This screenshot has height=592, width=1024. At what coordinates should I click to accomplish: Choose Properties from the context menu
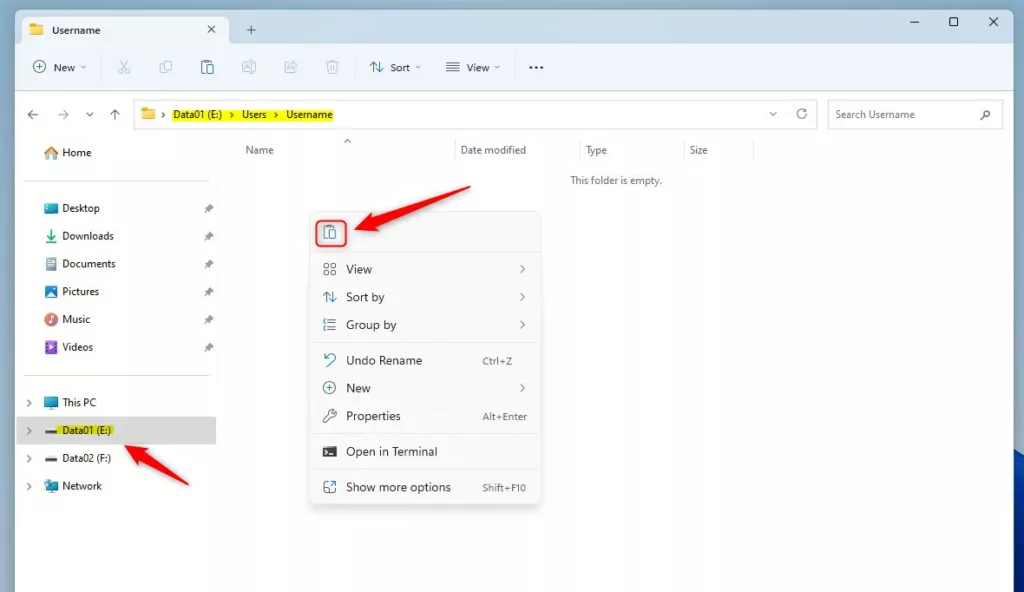425,416
